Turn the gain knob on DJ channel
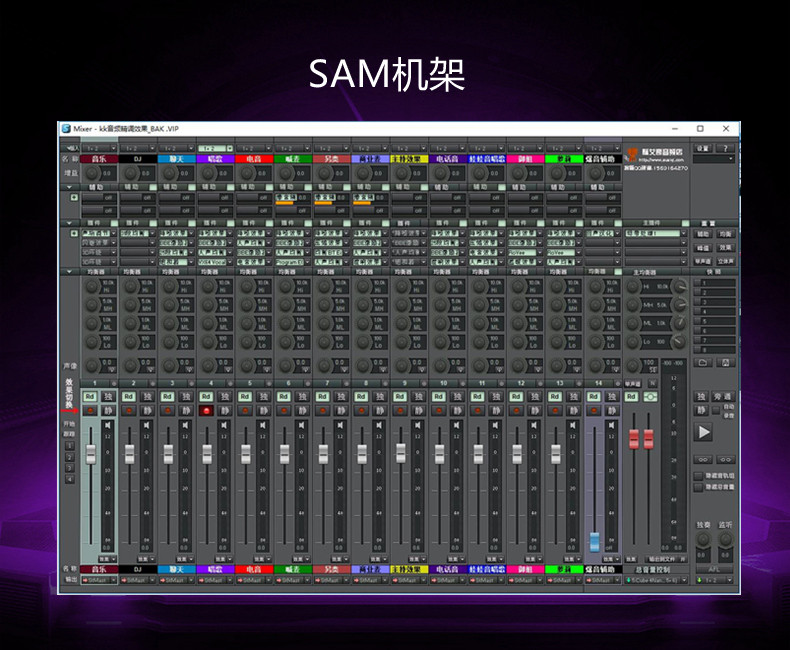790x650 pixels. pyautogui.click(x=130, y=173)
